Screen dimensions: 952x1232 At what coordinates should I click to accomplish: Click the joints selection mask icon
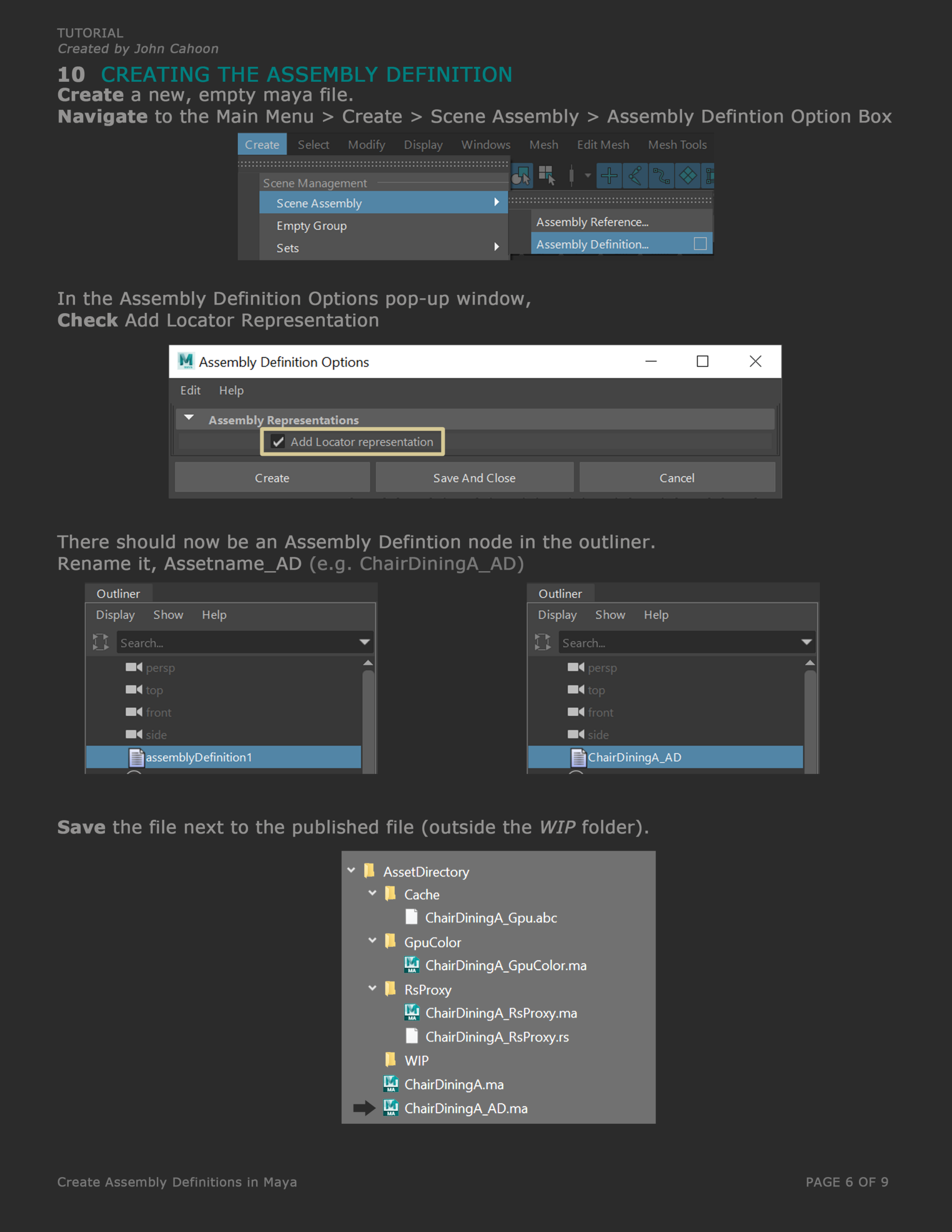[x=635, y=176]
